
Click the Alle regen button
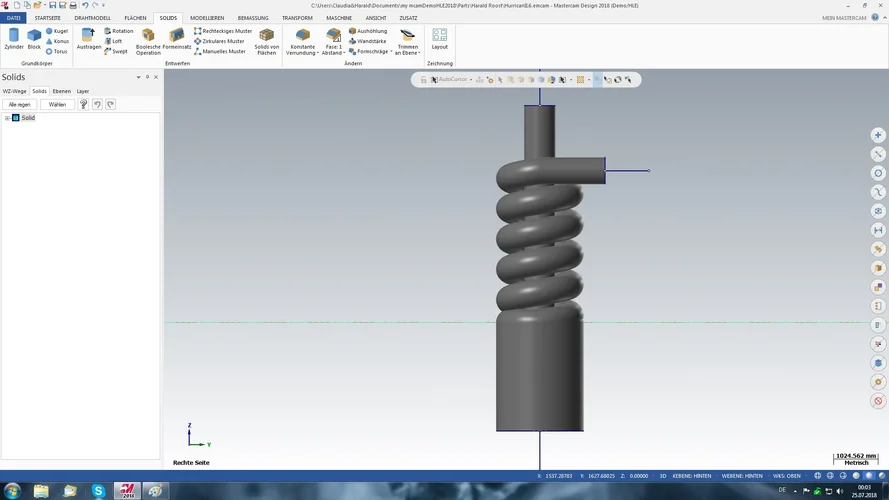(x=19, y=104)
